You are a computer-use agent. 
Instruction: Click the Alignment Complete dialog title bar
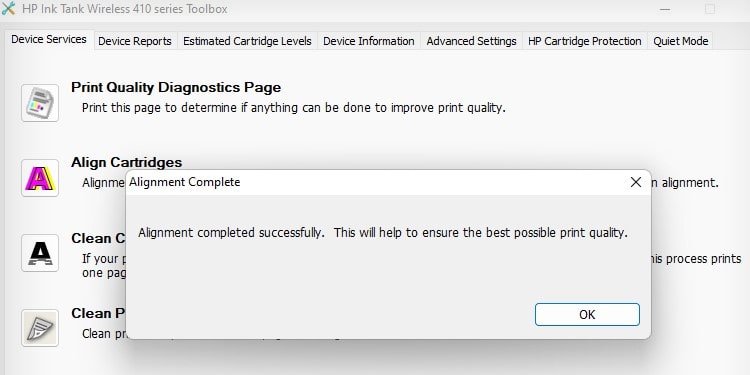pyautogui.click(x=375, y=182)
